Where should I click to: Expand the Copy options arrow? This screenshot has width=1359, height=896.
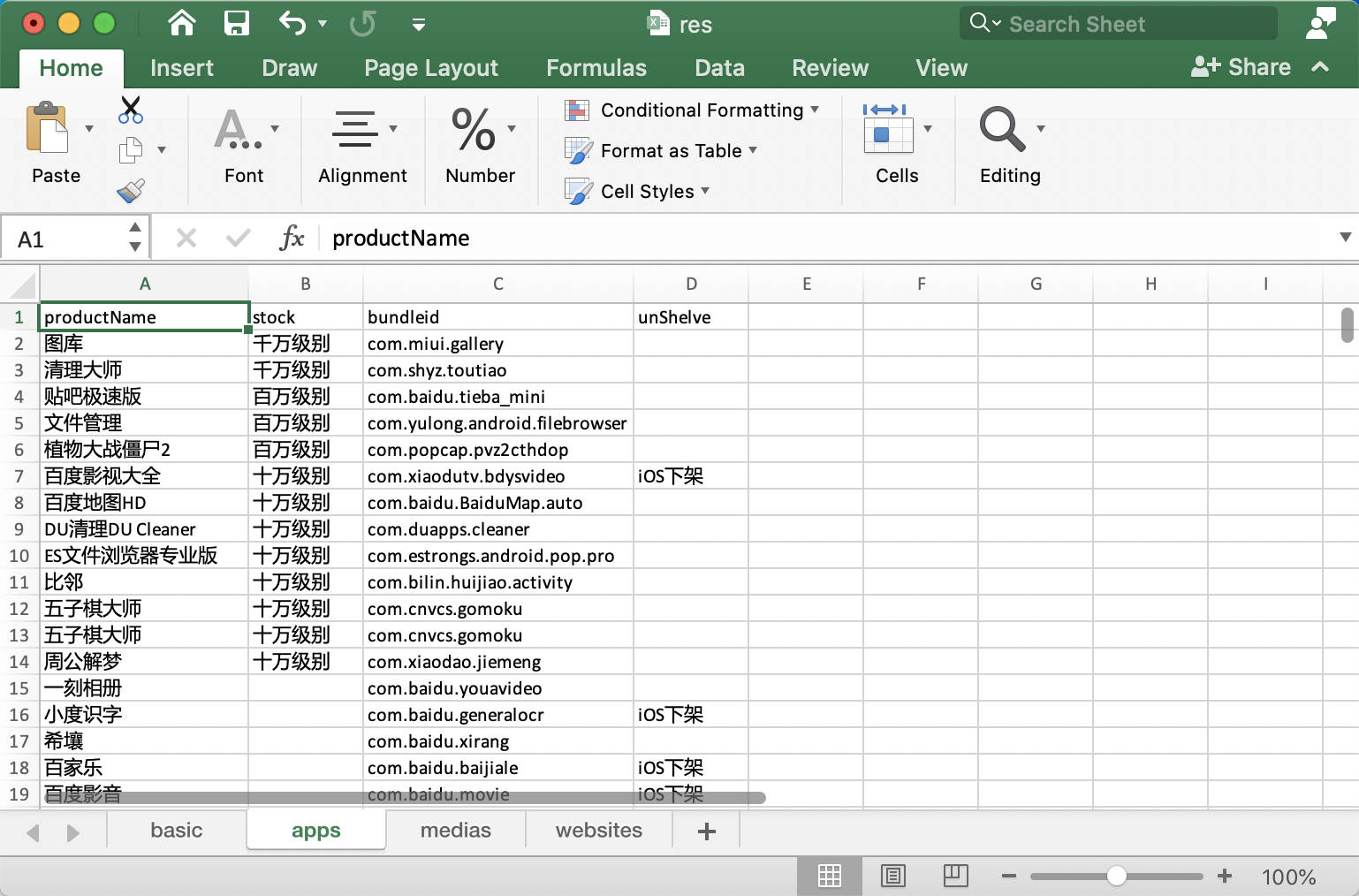[x=162, y=150]
